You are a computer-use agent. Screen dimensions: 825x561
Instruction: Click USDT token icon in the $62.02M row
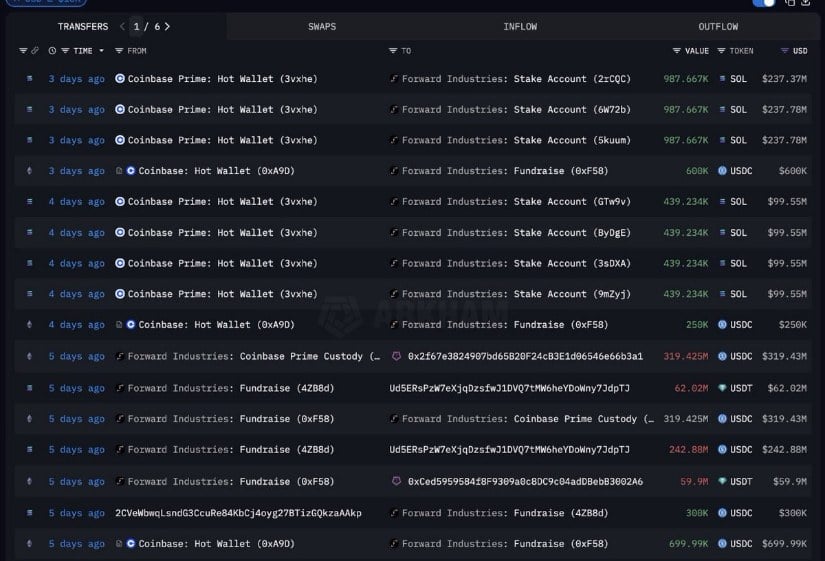[722, 388]
